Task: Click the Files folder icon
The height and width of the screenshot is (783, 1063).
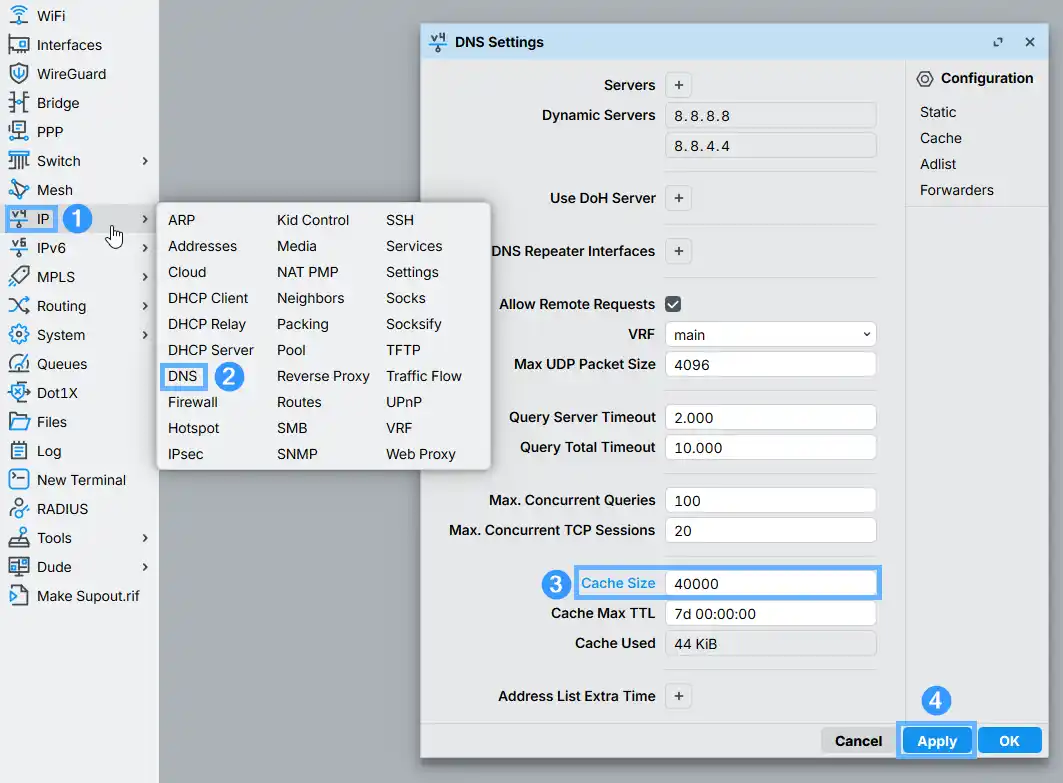Action: pos(18,422)
